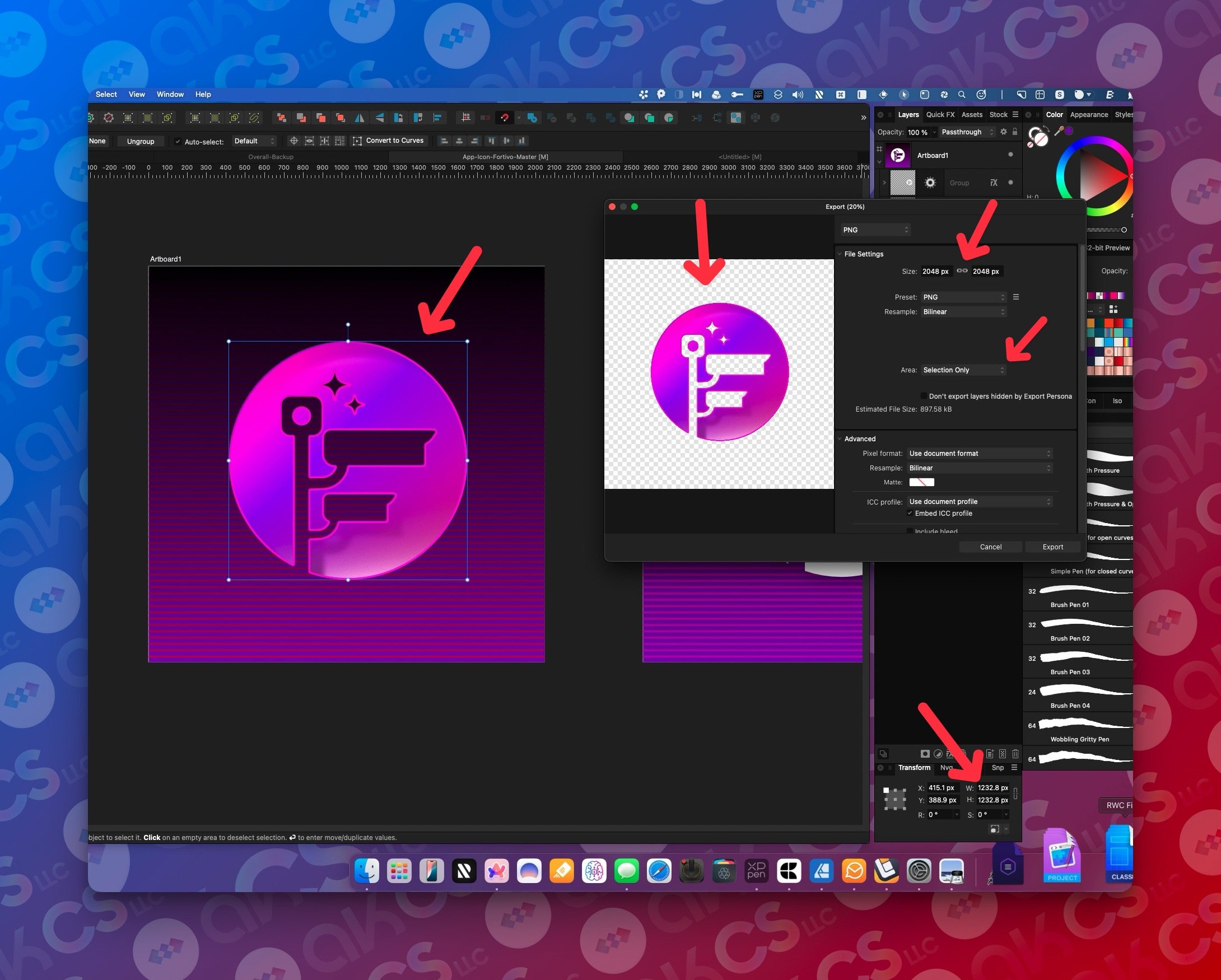The height and width of the screenshot is (980, 1221).
Task: Click Convert to Curves button
Action: (x=389, y=141)
